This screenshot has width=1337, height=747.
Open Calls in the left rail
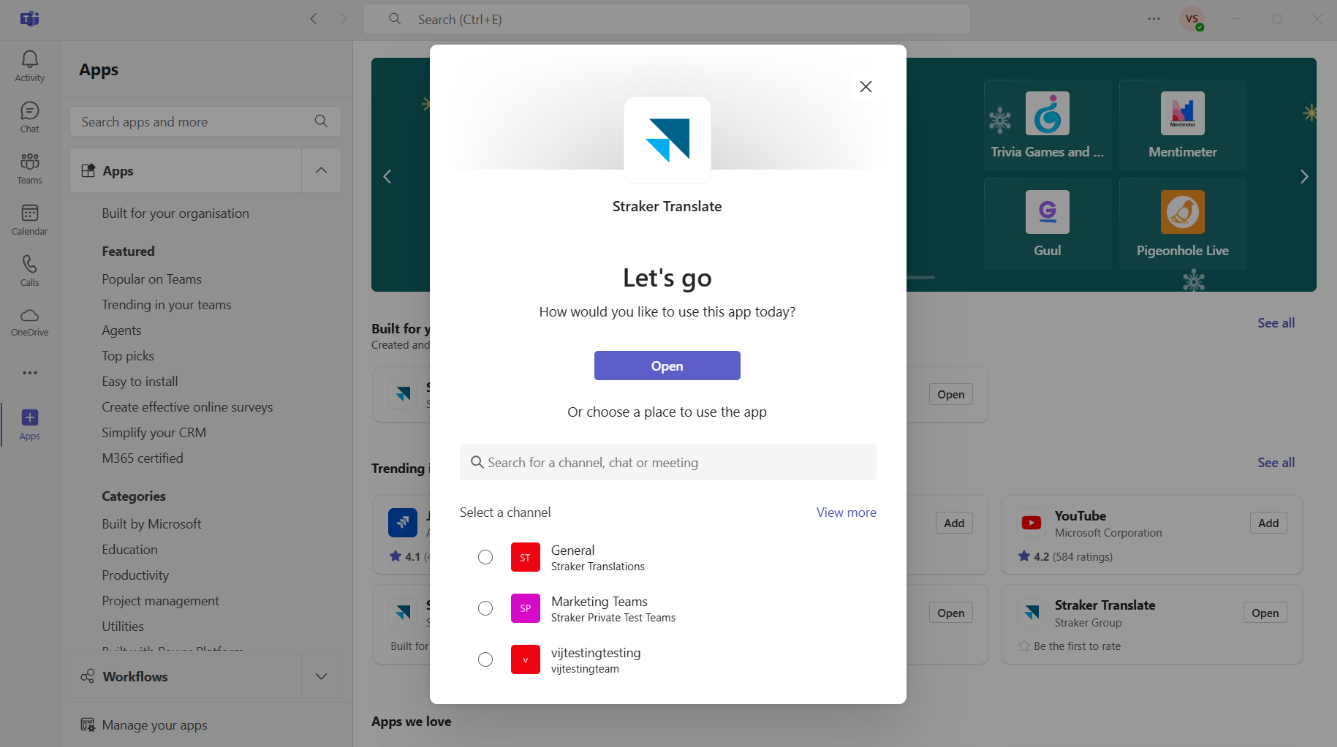30,270
